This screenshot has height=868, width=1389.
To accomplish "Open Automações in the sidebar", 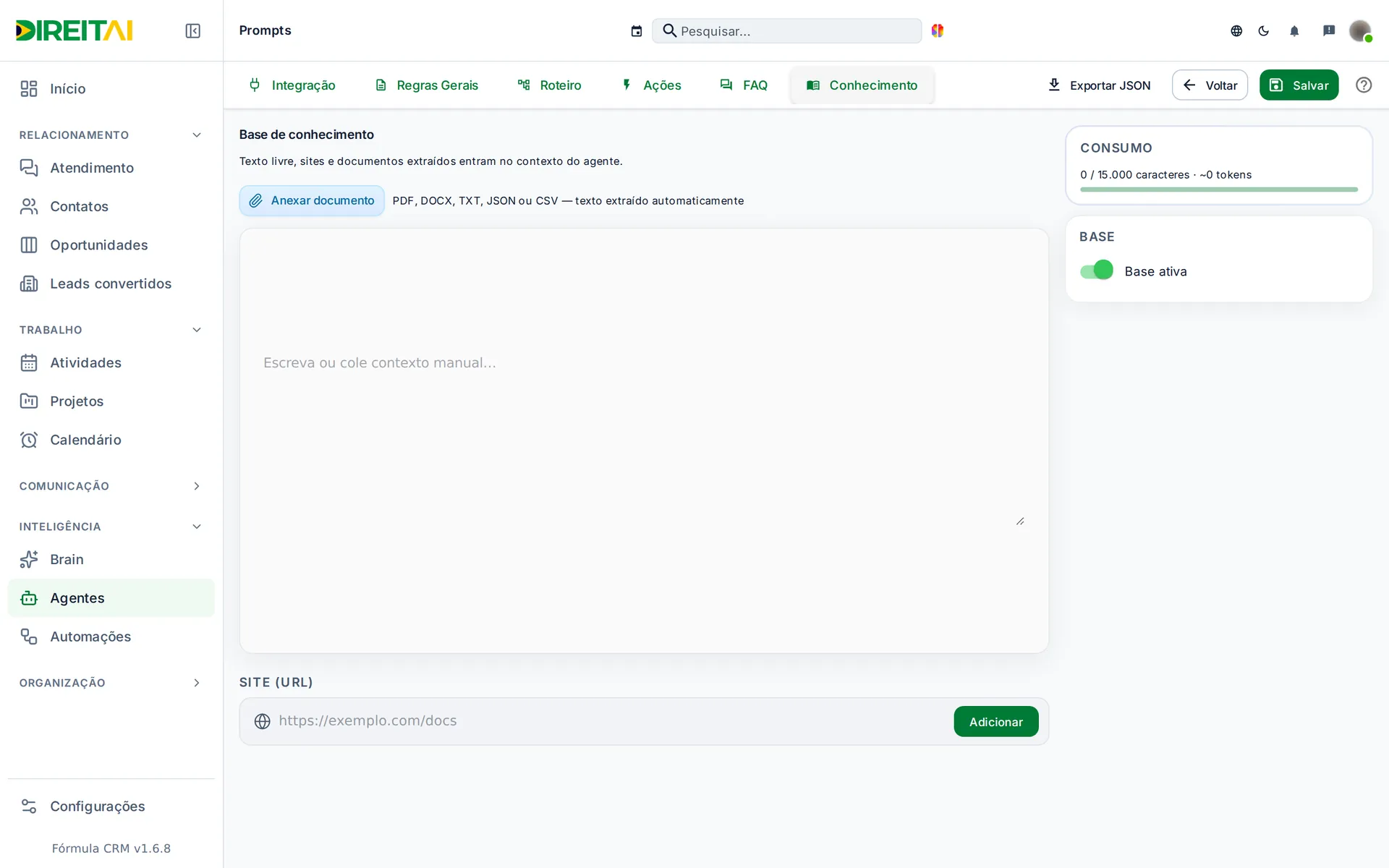I will (x=111, y=637).
